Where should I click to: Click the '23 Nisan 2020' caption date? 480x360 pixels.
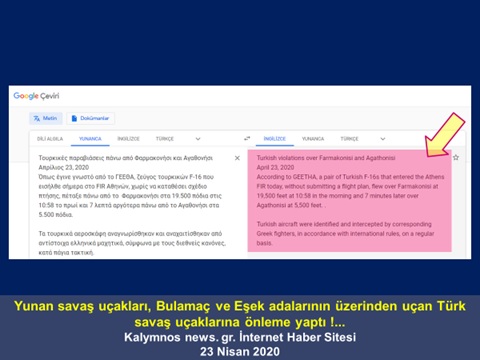[x=240, y=352]
